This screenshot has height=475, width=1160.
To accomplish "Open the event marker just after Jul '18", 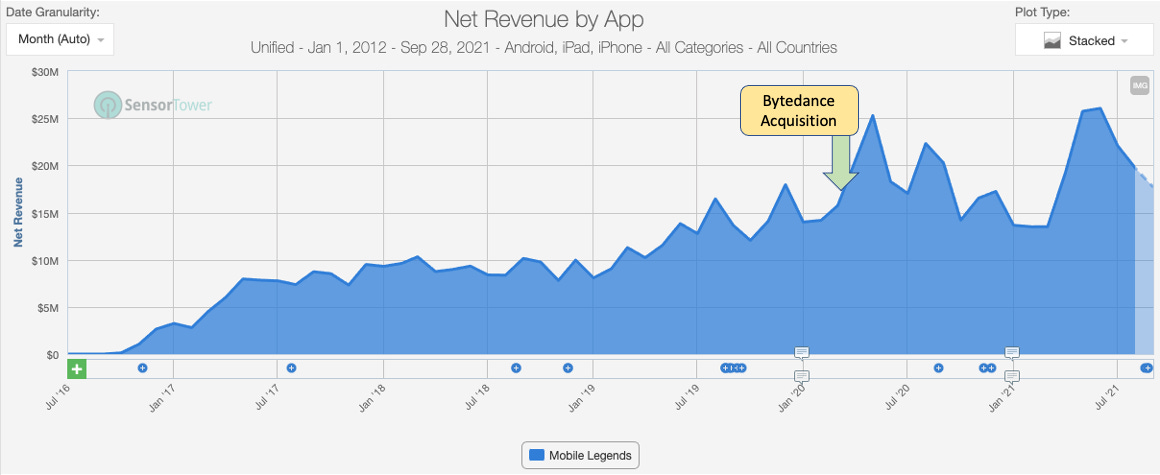I will 516,368.
